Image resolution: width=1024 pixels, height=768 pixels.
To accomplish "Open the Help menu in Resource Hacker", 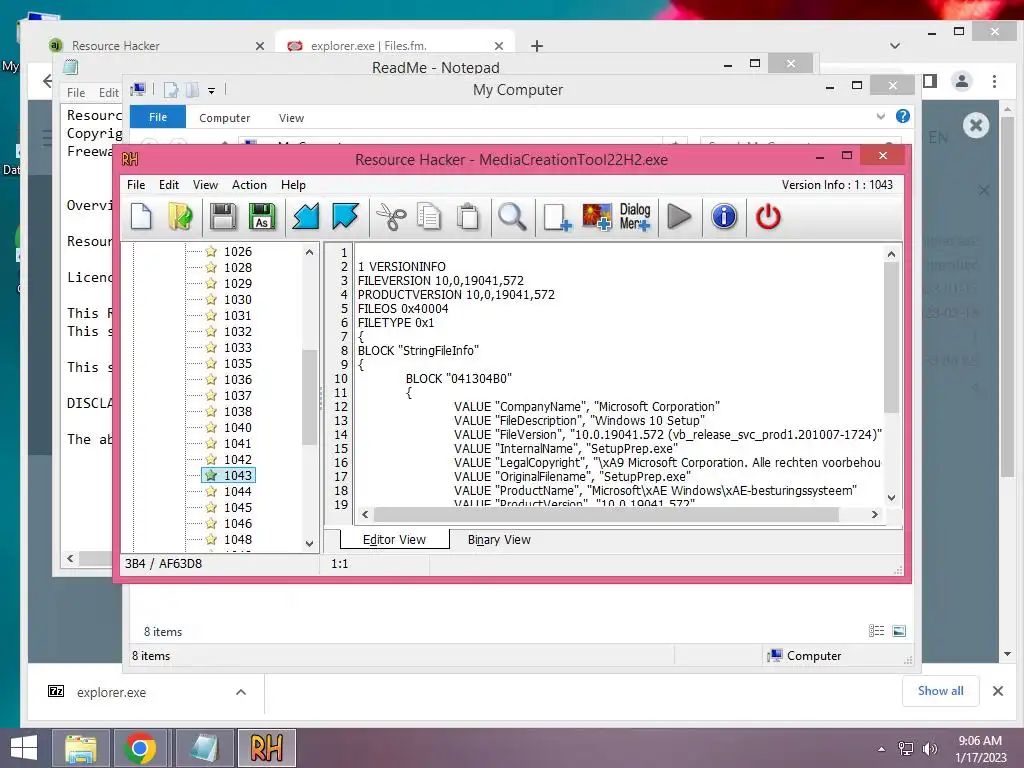I will tap(293, 185).
